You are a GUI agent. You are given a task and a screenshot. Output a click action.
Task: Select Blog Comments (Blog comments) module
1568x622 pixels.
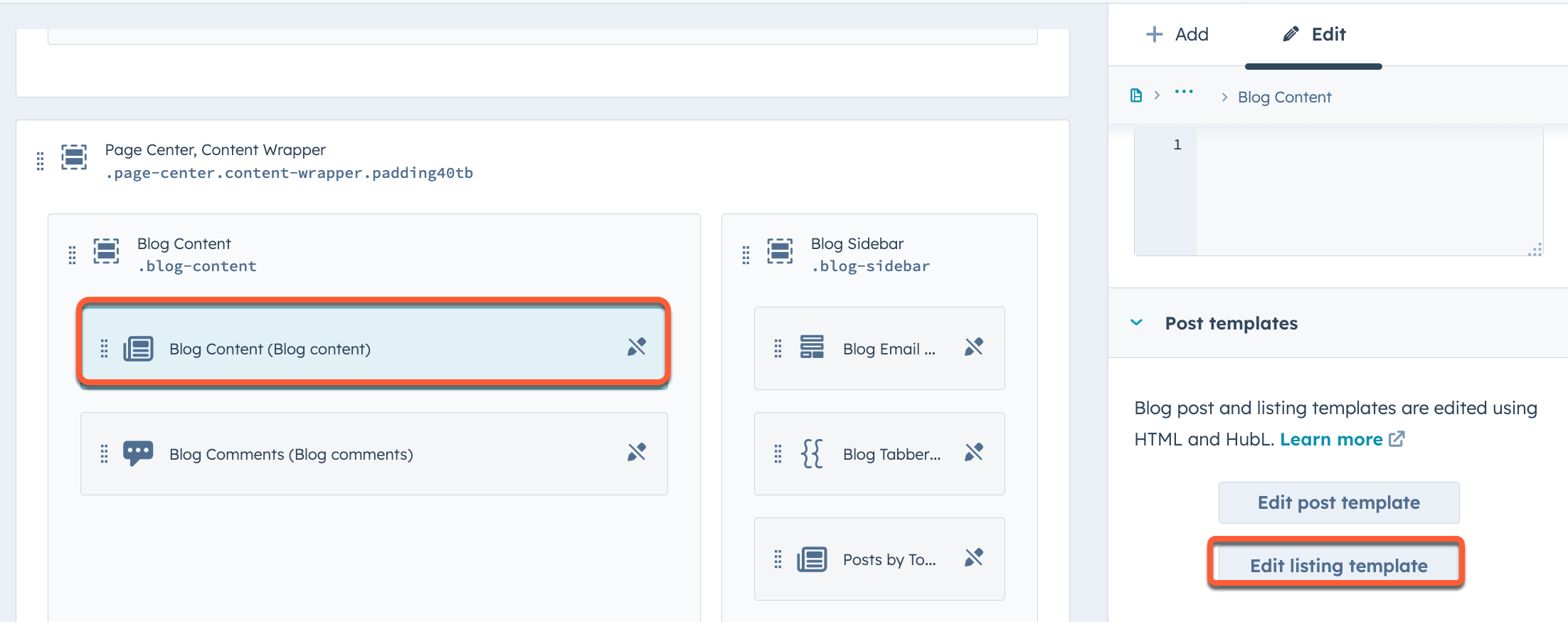[374, 453]
